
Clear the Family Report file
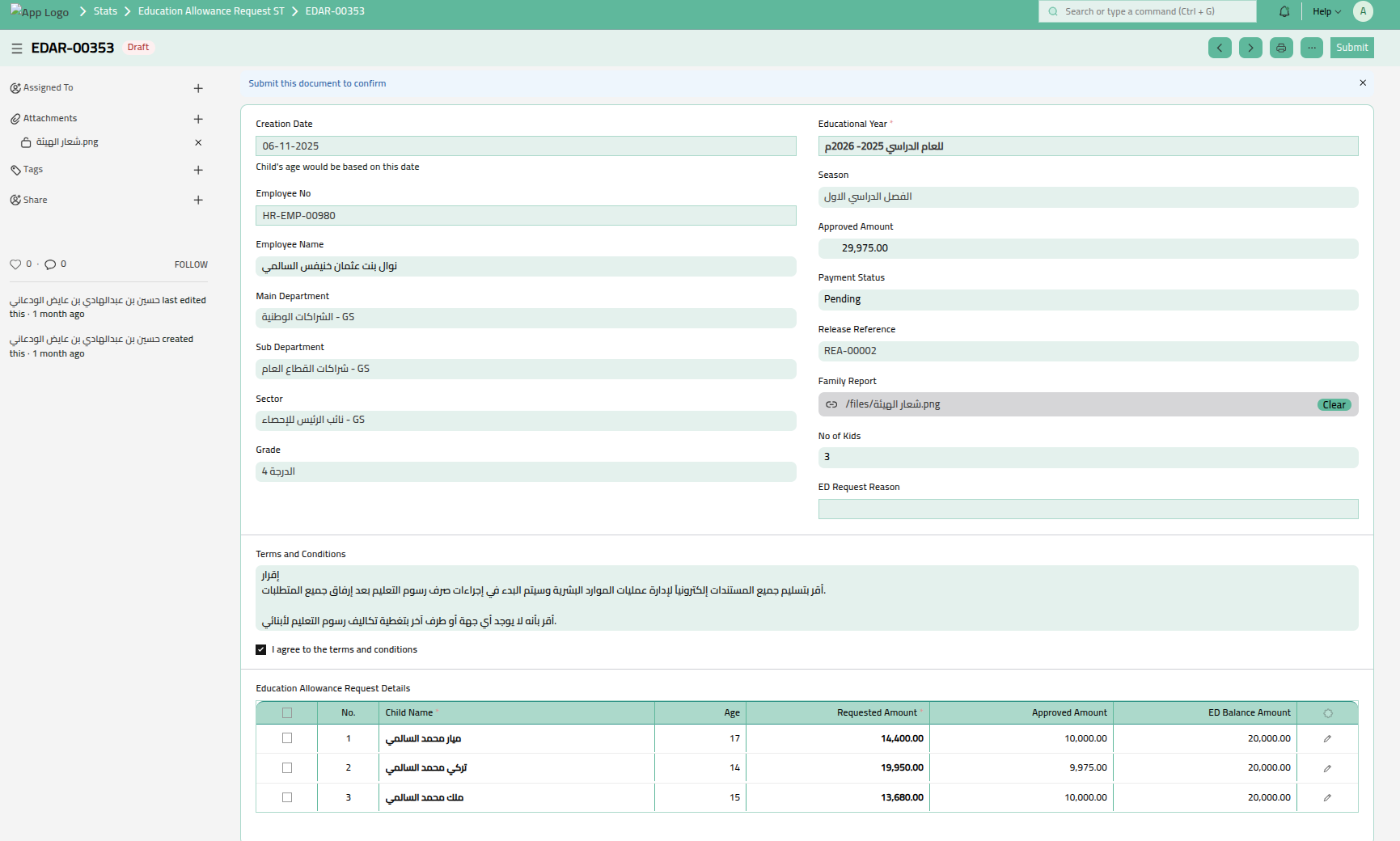click(x=1334, y=405)
